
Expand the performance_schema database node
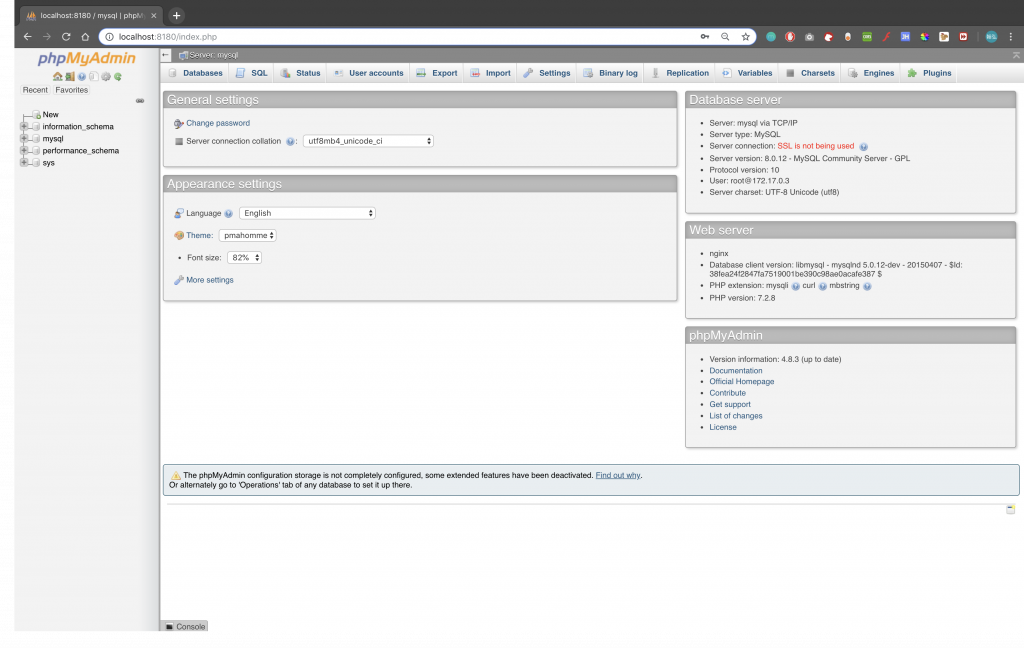pyautogui.click(x=24, y=151)
